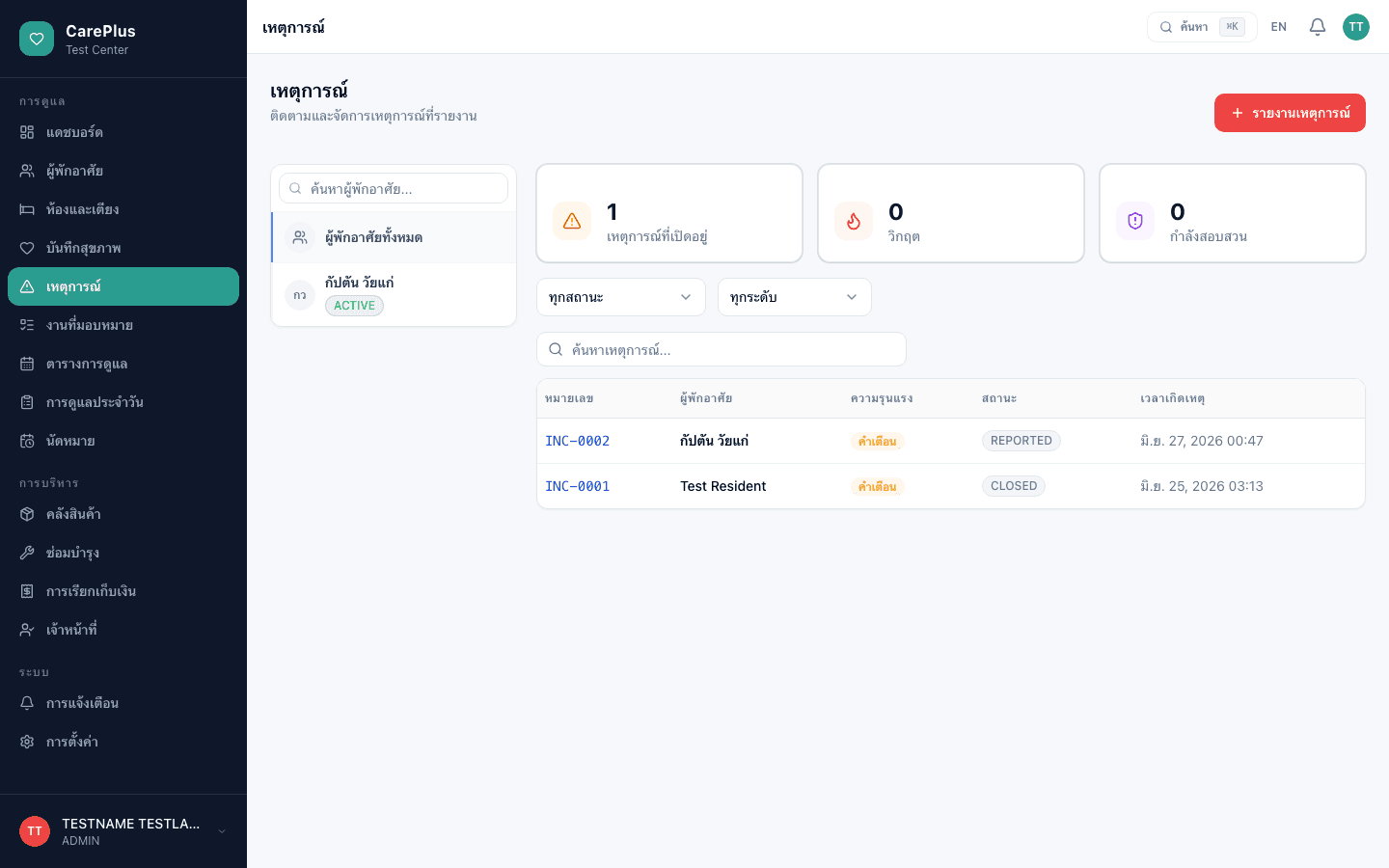Open incident link INC-0002
Viewport: 1389px width, 868px height.
[578, 441]
